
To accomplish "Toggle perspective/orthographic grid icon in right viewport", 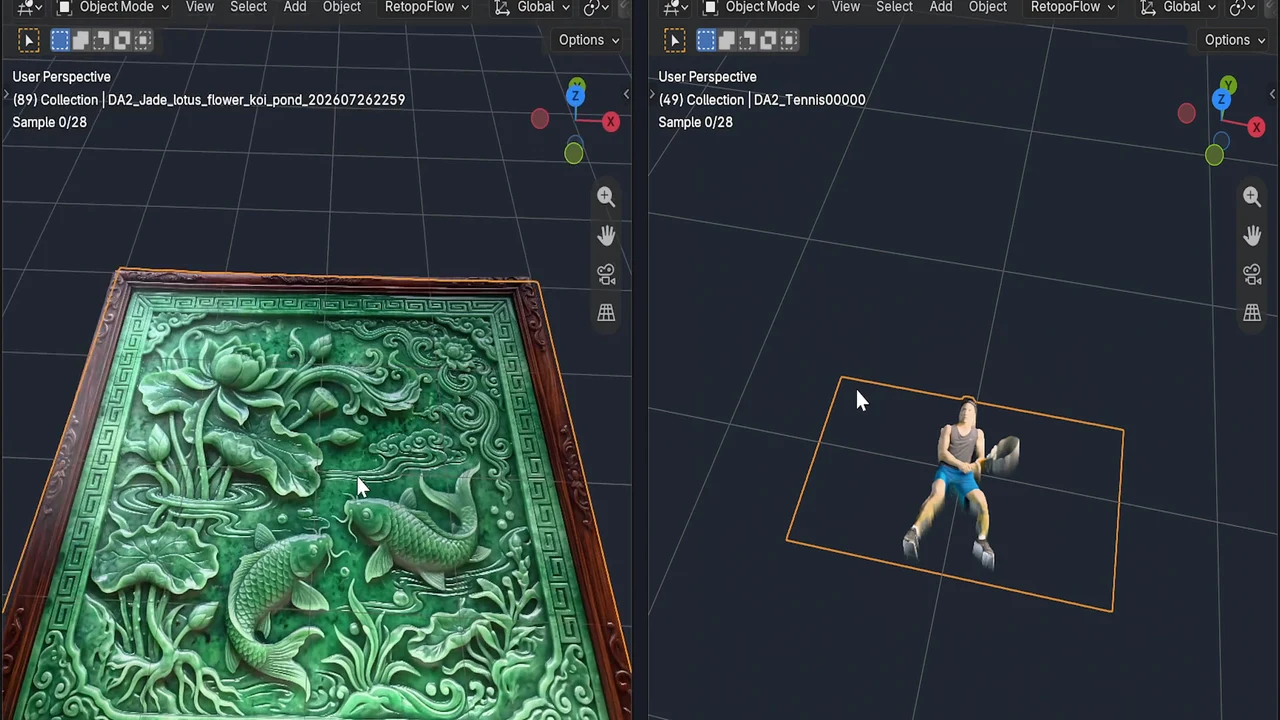I will point(1252,313).
